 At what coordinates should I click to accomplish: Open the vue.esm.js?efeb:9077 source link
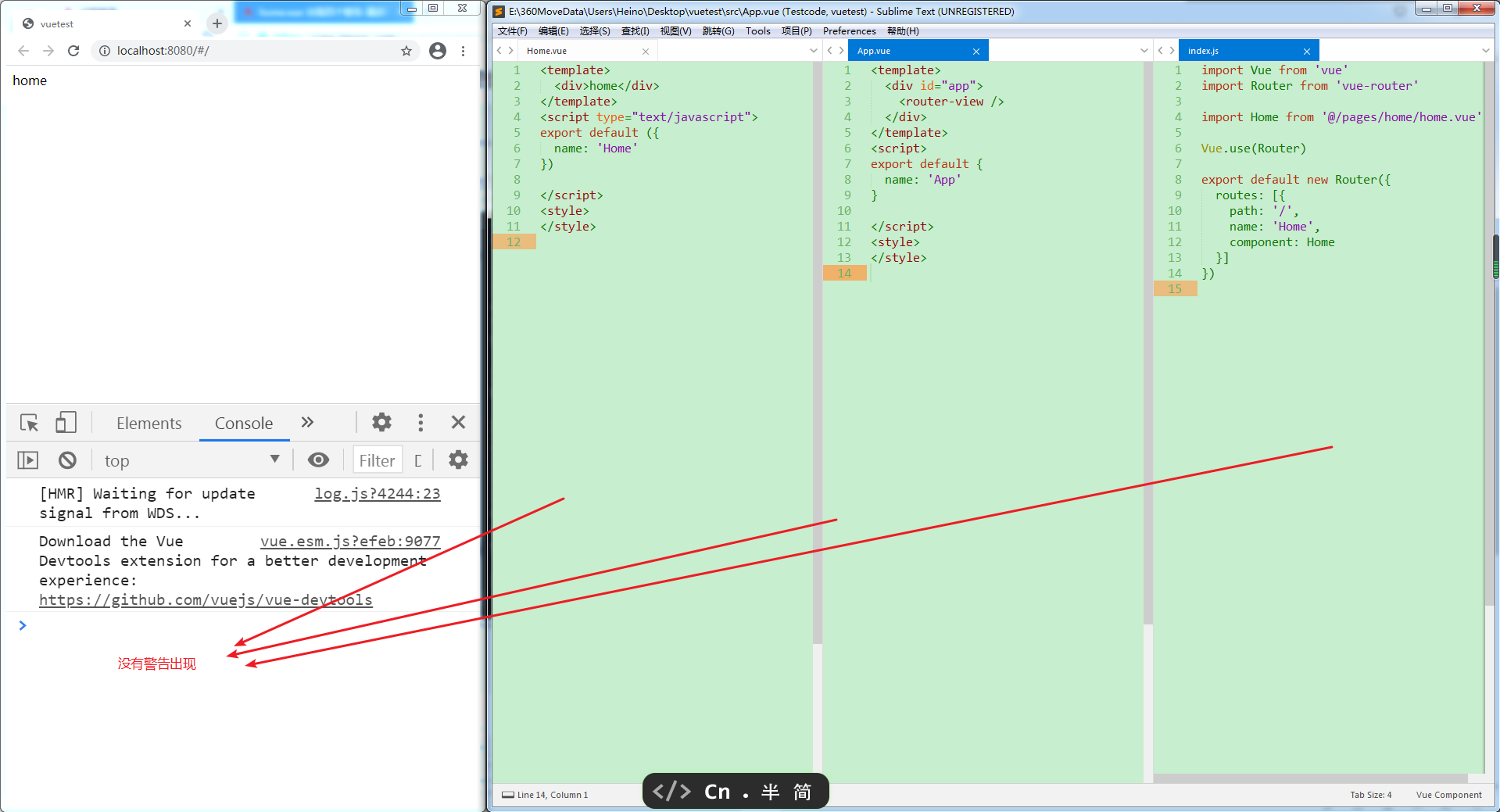point(350,542)
